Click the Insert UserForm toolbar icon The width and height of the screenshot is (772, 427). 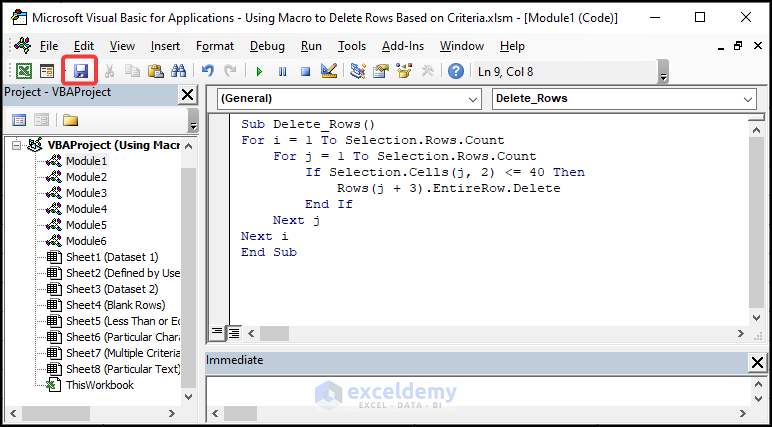pos(47,71)
